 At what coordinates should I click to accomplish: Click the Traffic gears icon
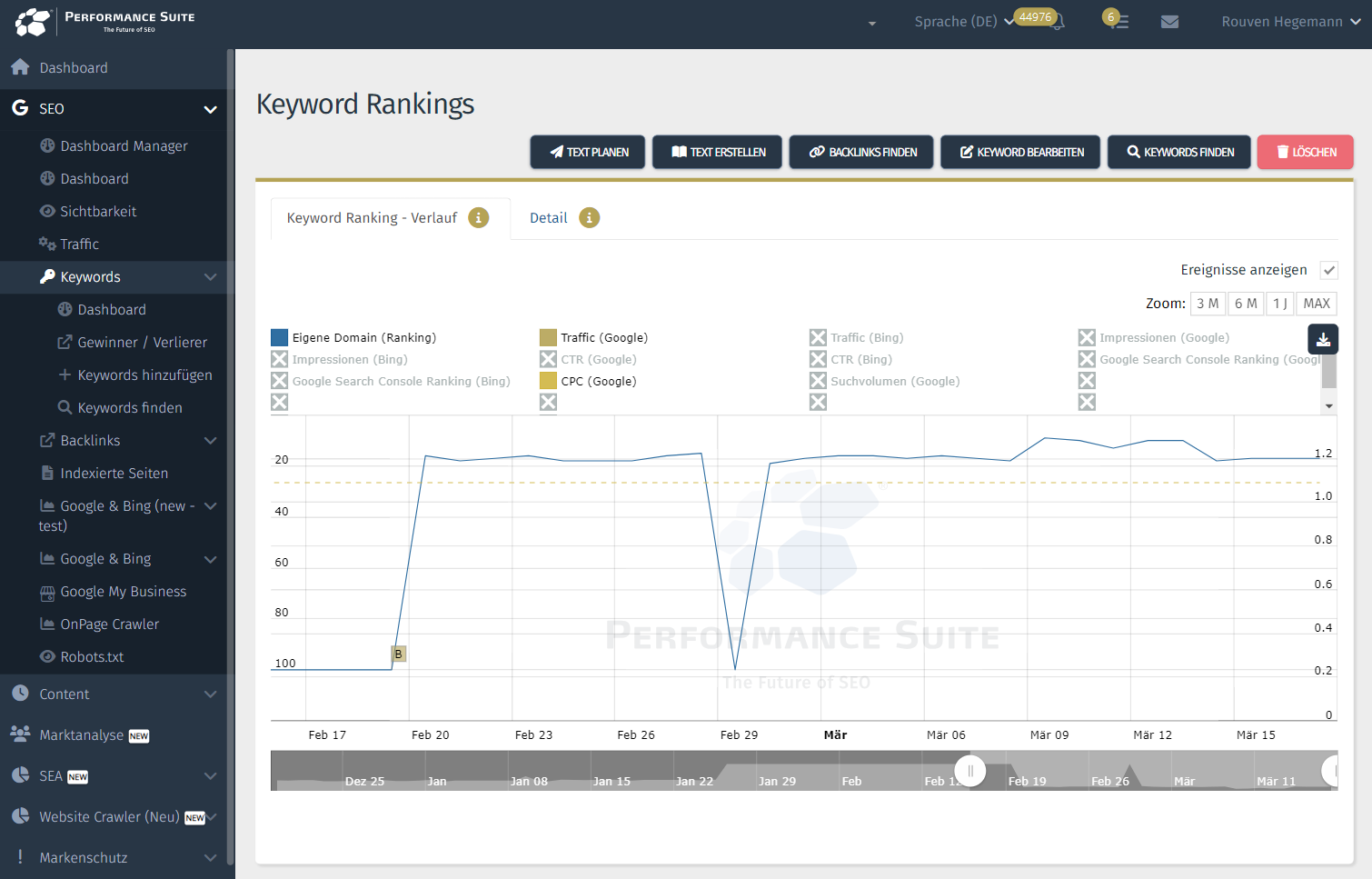(x=47, y=244)
